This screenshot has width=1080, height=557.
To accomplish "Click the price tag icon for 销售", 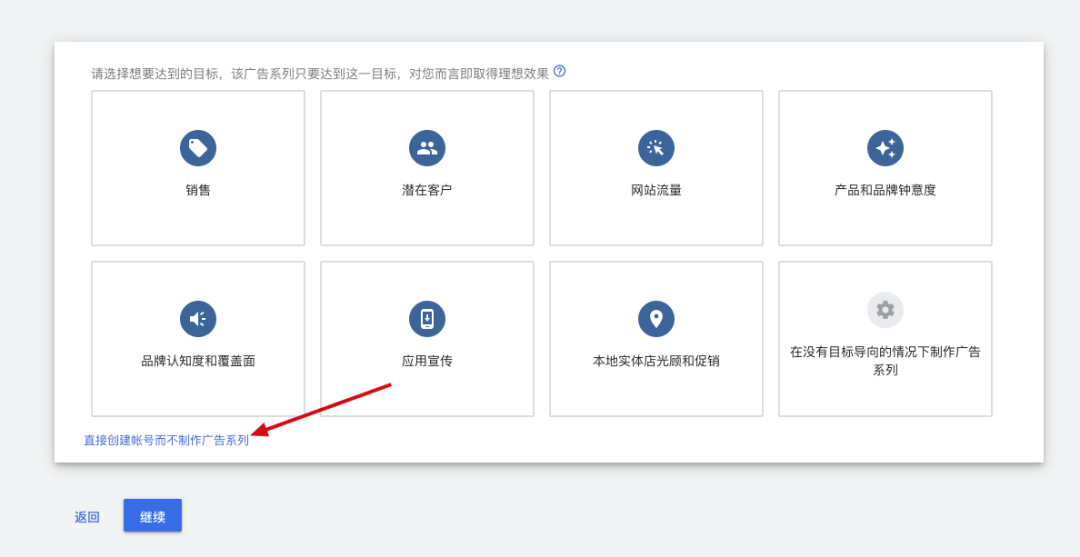I will pyautogui.click(x=198, y=148).
